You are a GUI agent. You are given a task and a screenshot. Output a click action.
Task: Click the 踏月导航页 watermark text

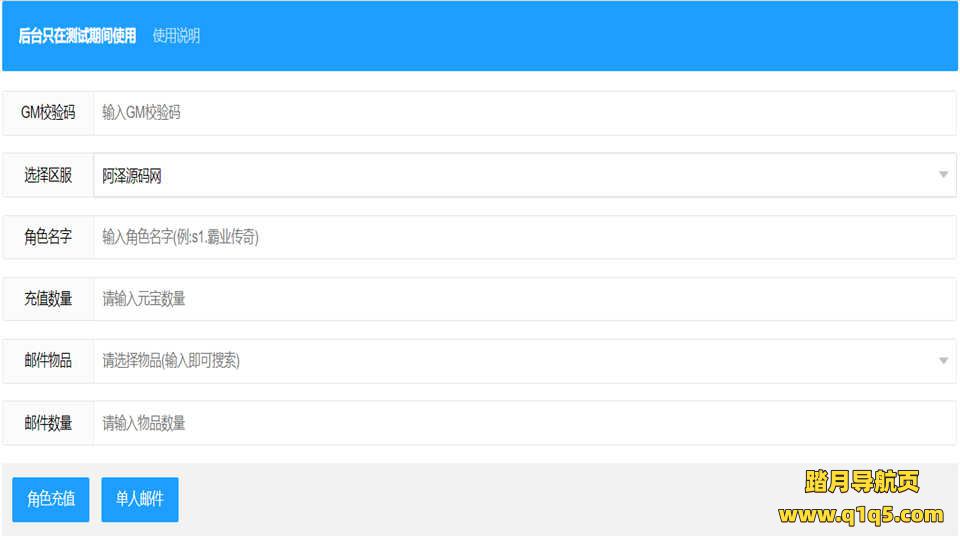[861, 482]
